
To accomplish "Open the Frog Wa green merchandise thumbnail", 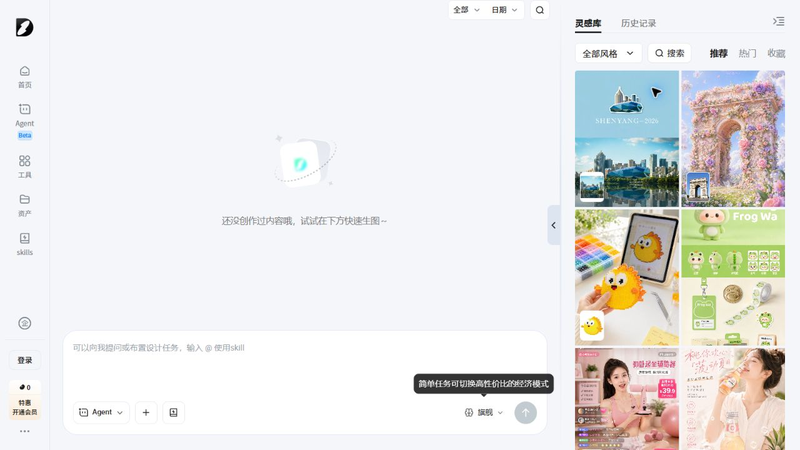I will click(x=733, y=277).
